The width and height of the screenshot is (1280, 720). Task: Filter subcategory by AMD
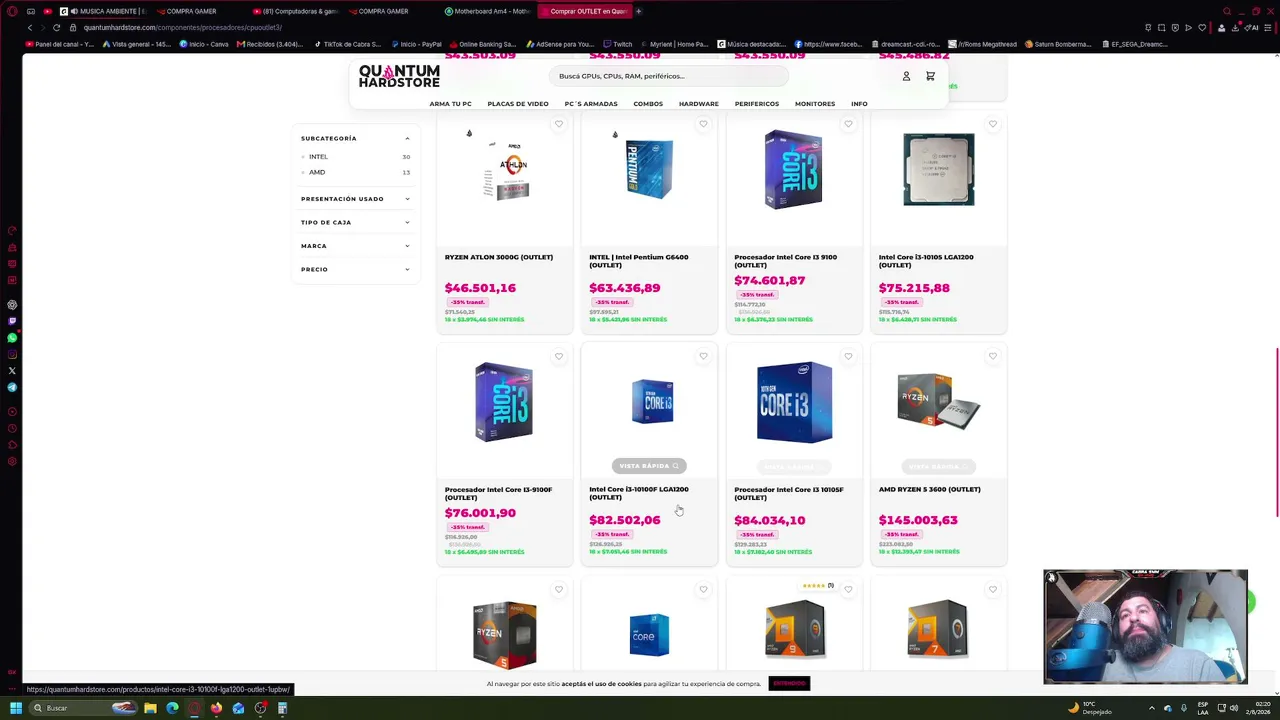coord(316,172)
